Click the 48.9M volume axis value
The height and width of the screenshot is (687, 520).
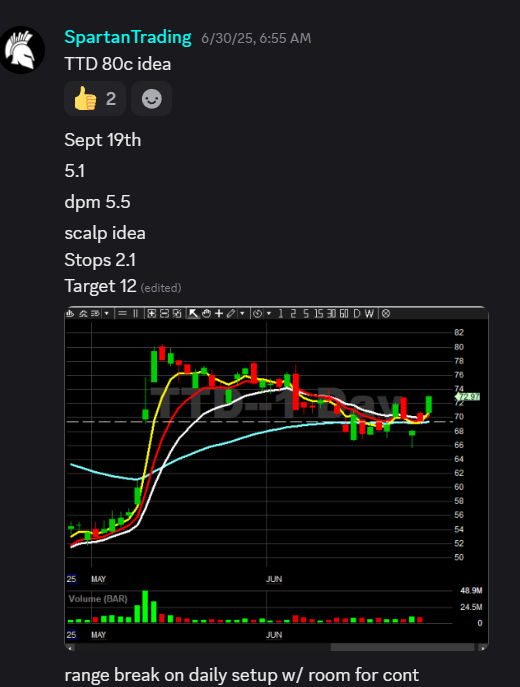click(x=471, y=591)
